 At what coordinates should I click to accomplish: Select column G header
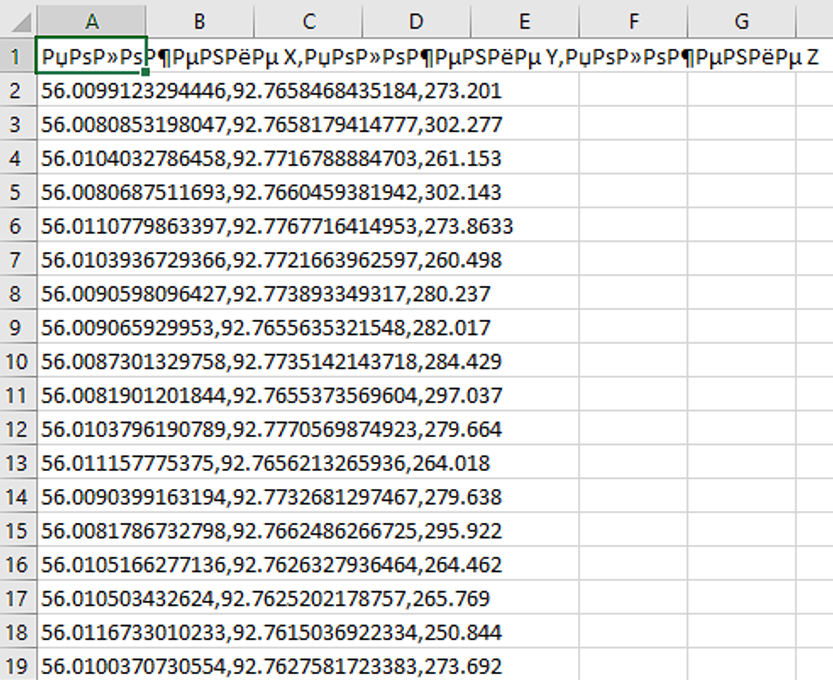[741, 20]
